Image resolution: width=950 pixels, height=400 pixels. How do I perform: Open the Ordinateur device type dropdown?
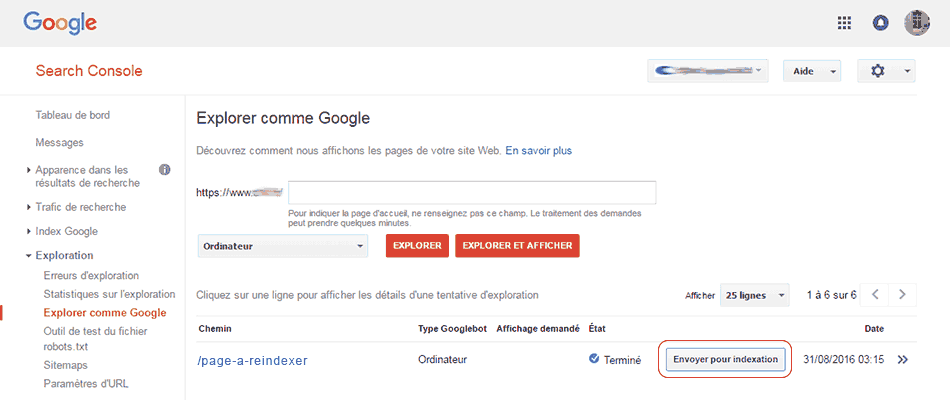pos(283,246)
